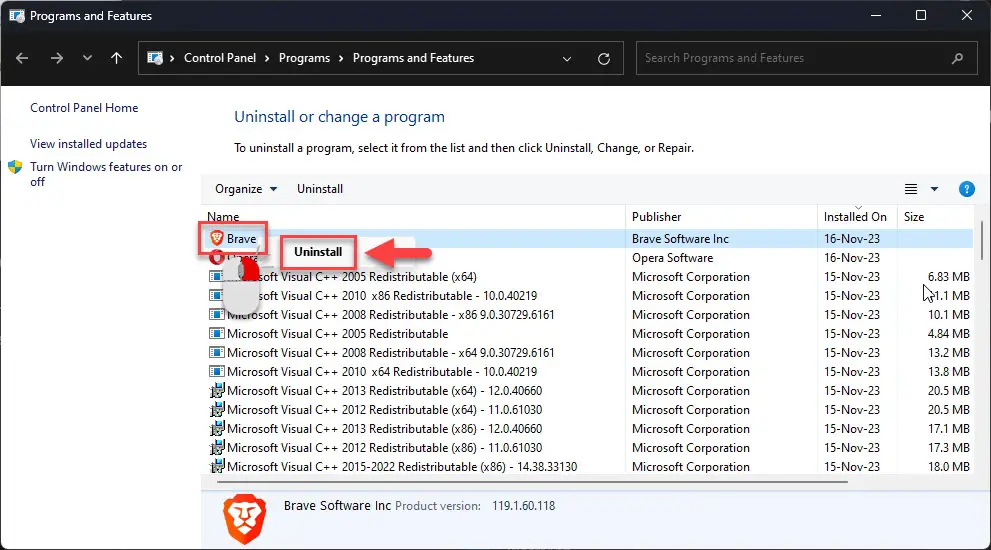Click the vertical list scrollbar
The height and width of the screenshot is (550, 991).
tap(982, 240)
